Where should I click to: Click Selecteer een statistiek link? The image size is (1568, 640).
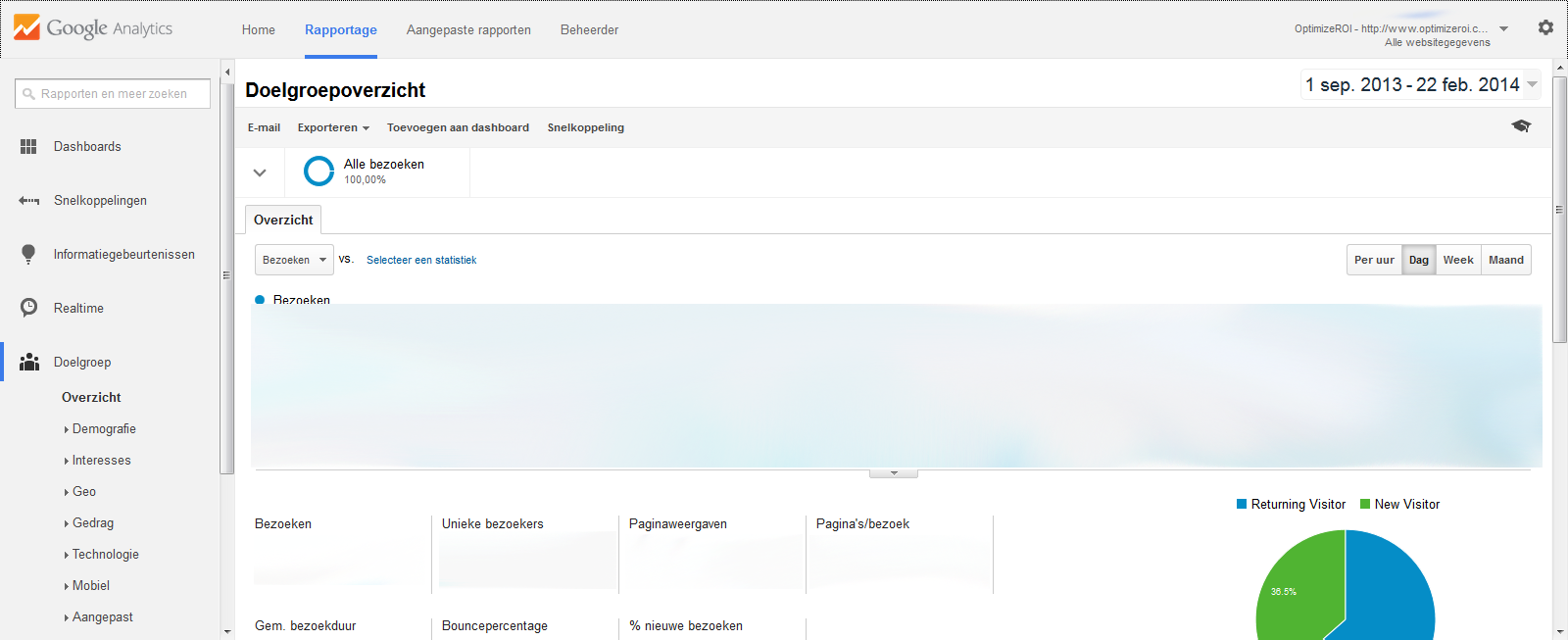click(x=421, y=260)
